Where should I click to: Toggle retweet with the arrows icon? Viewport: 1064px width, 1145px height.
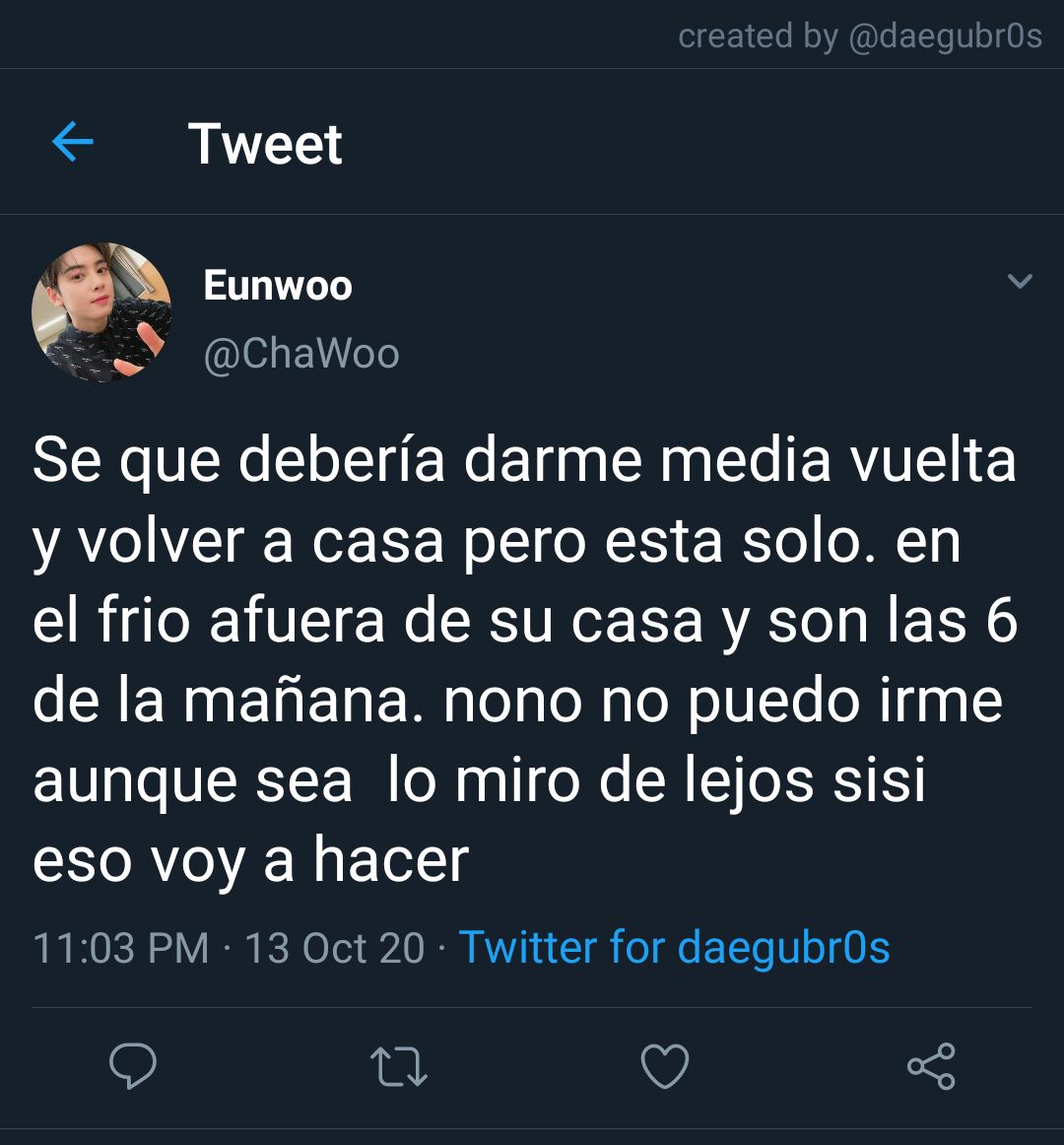pos(399,1067)
